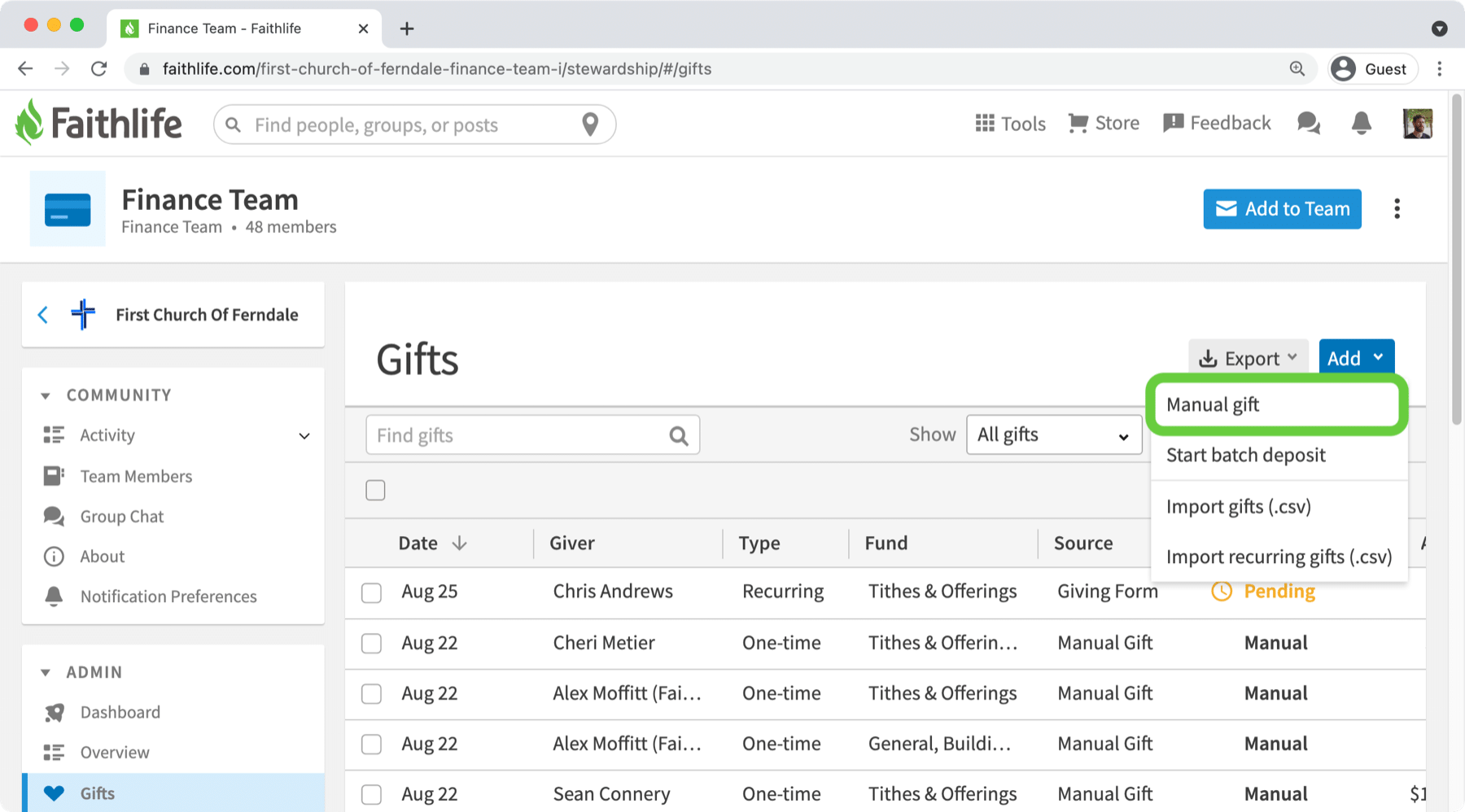
Task: Click the Giver column header
Action: click(572, 544)
